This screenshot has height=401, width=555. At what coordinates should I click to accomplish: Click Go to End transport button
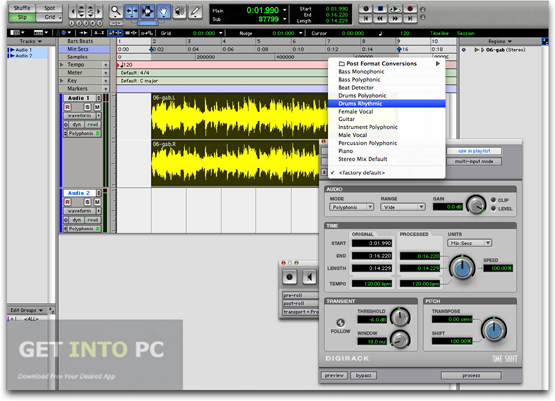(x=410, y=18)
